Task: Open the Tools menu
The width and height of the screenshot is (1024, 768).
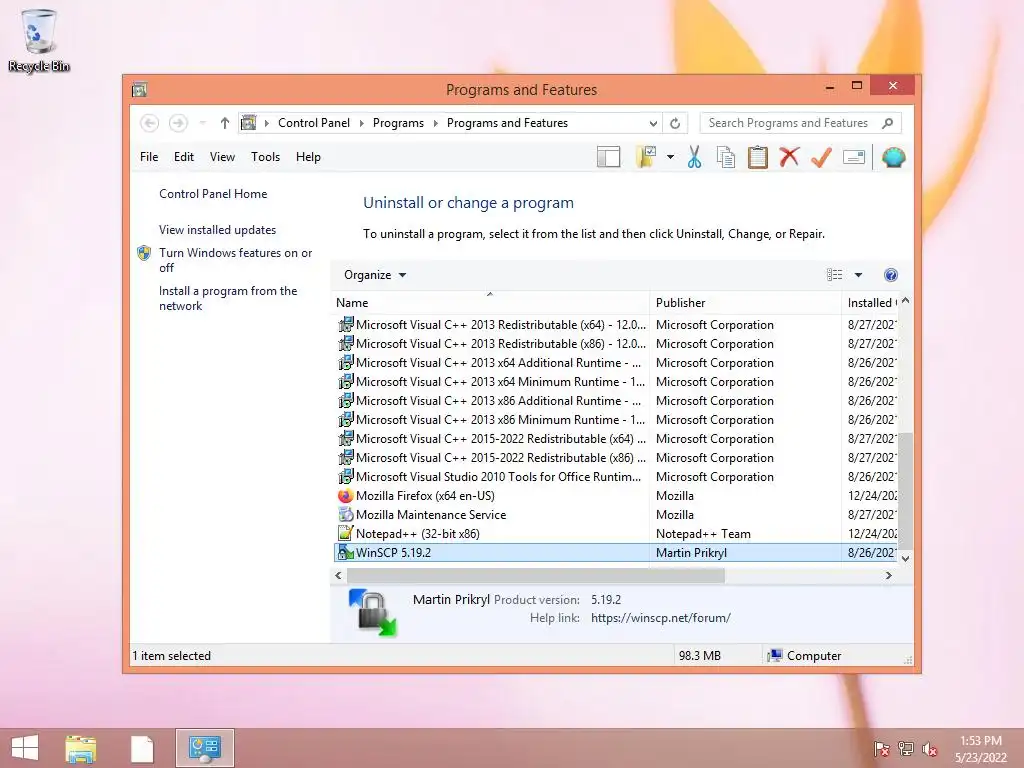Action: [265, 157]
